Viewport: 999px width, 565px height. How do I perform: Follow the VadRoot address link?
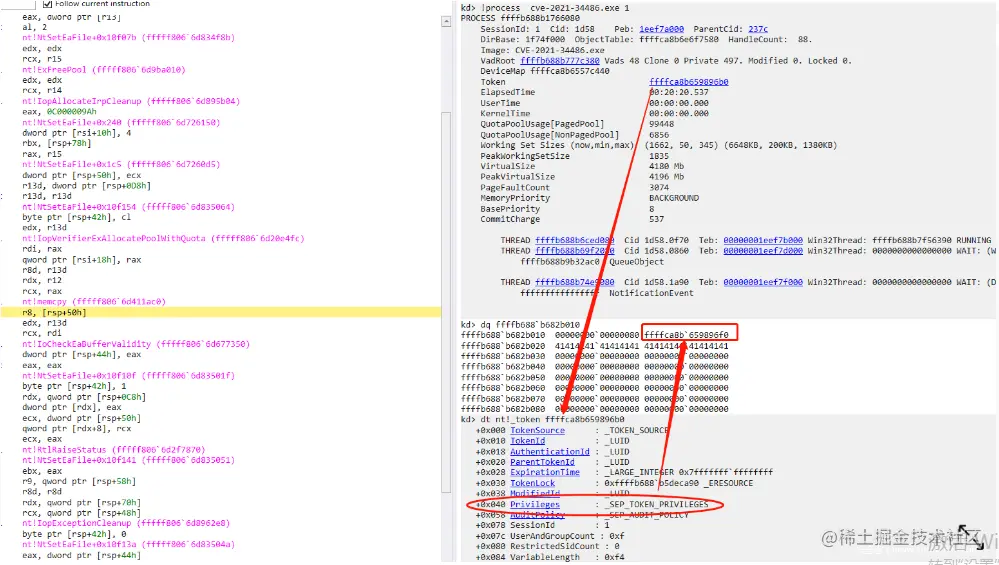coord(559,61)
